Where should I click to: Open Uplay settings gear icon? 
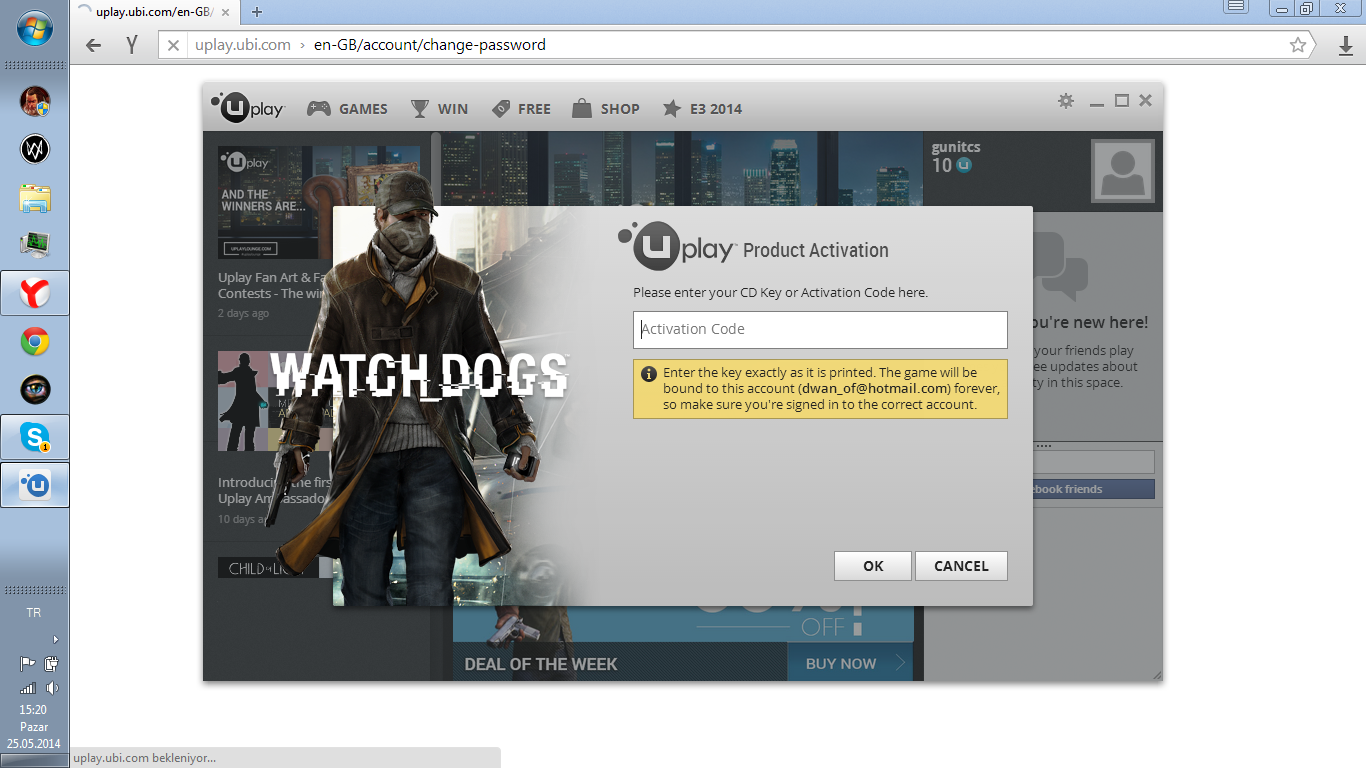(1066, 101)
